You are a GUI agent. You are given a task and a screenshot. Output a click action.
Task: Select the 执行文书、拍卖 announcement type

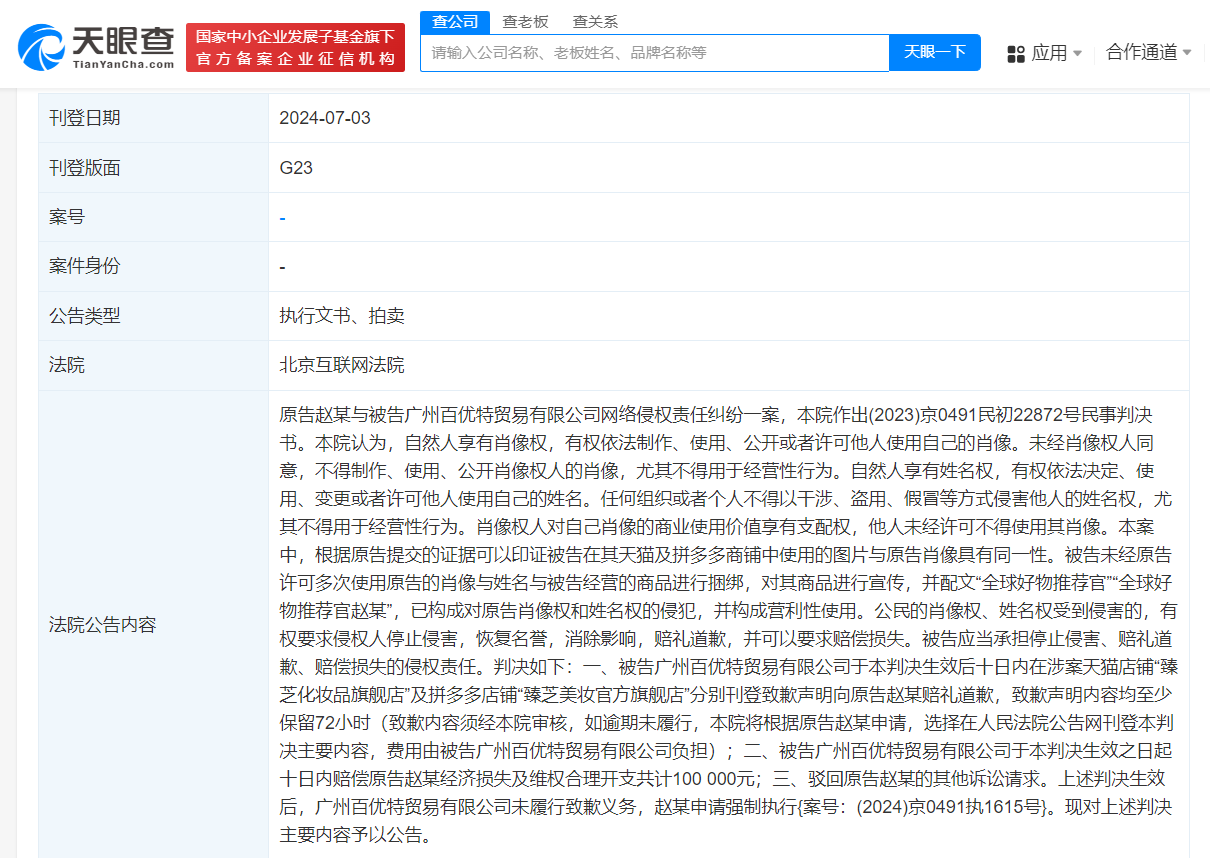click(344, 315)
